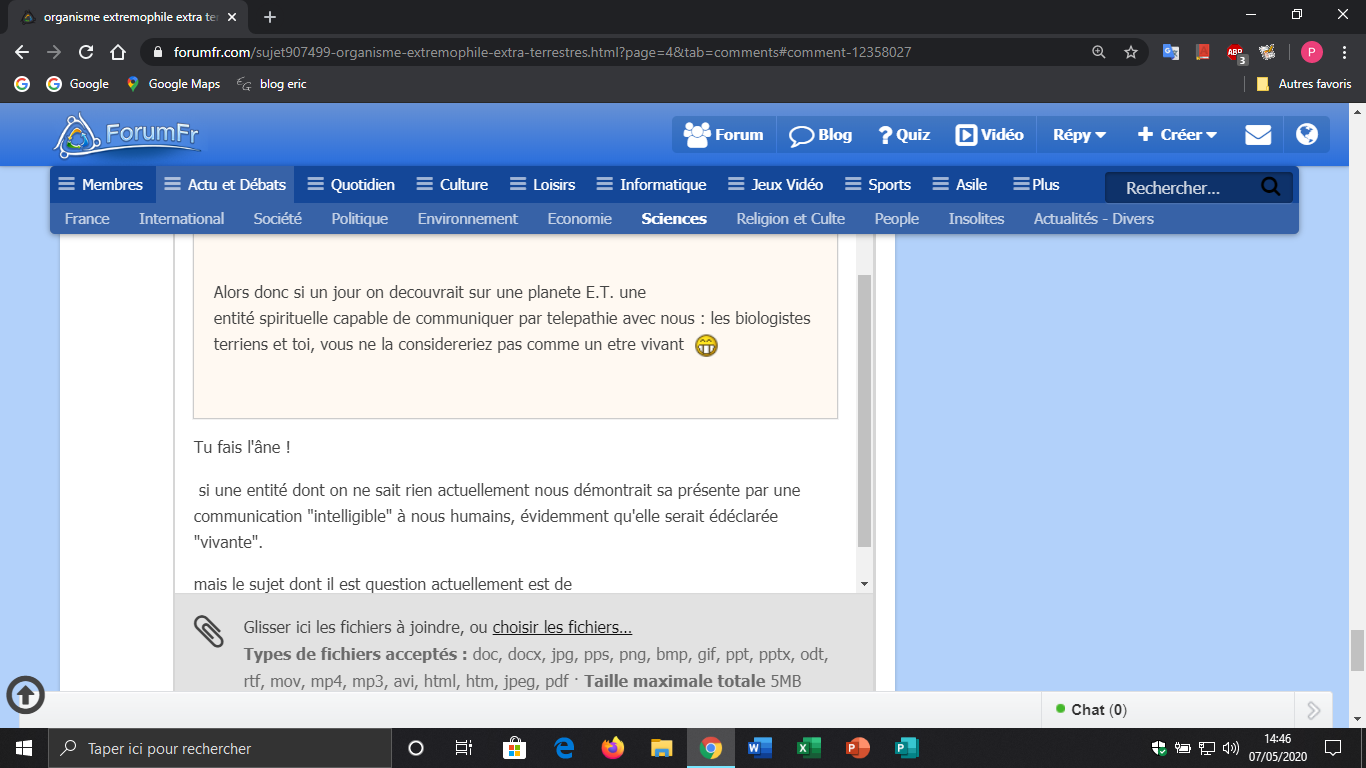
Task: Go to Actualités - Divers subforum
Action: pos(1093,218)
